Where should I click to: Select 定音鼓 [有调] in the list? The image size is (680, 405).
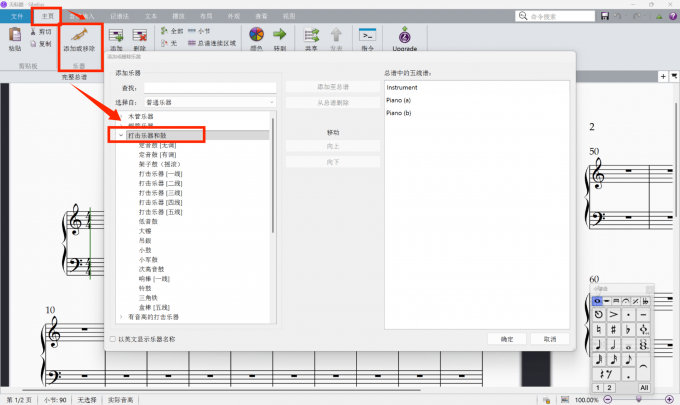click(x=157, y=155)
